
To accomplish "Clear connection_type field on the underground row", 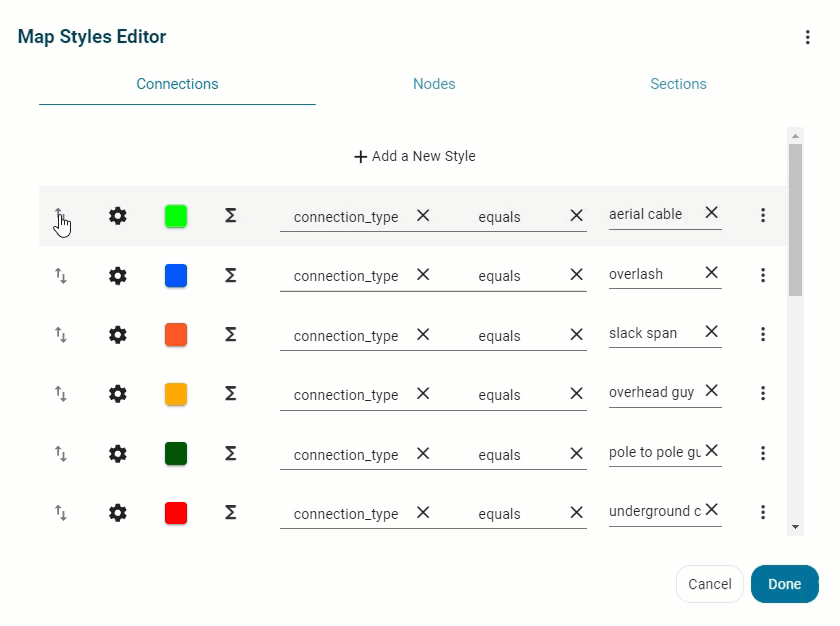I will (423, 512).
